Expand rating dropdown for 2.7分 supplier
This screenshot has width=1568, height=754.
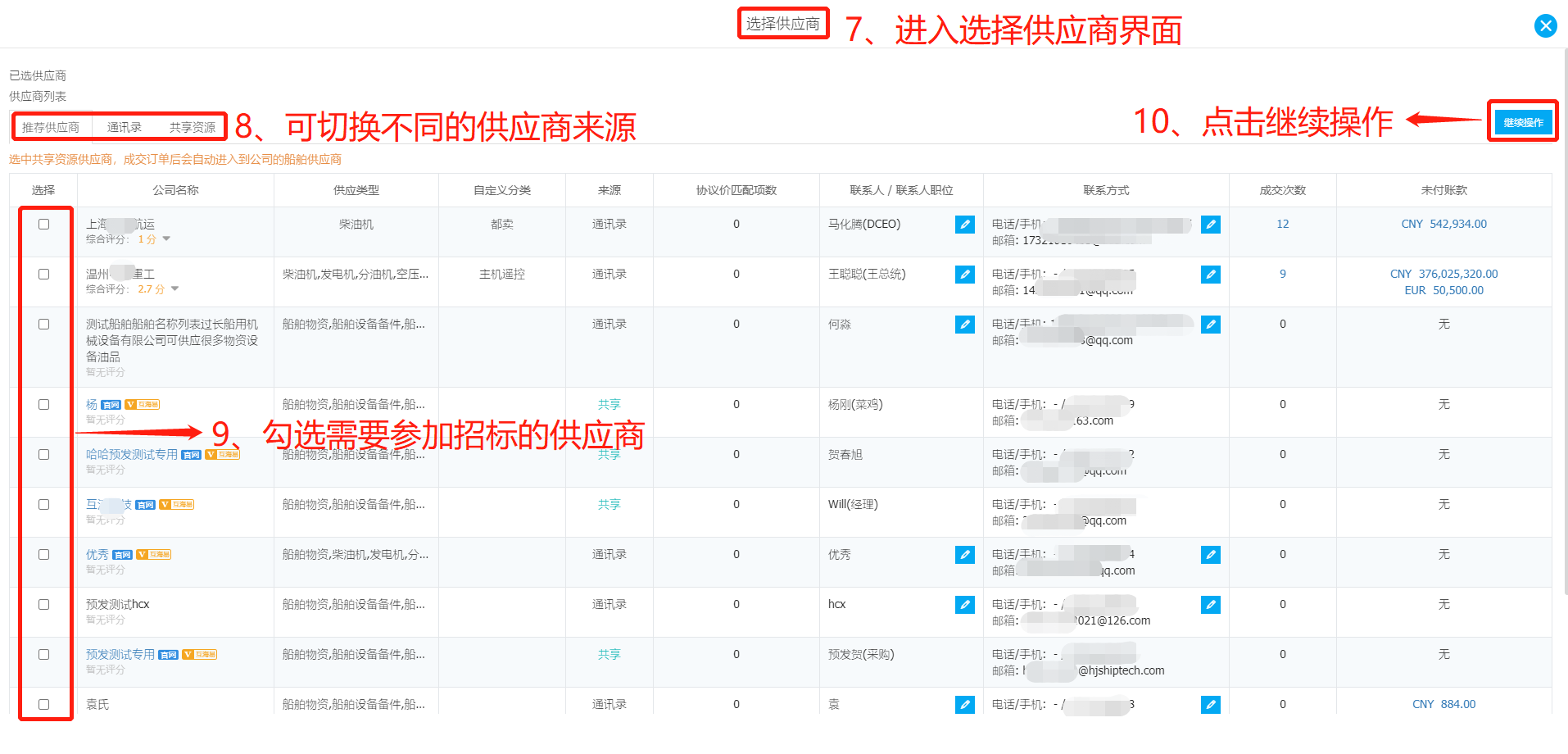[174, 289]
